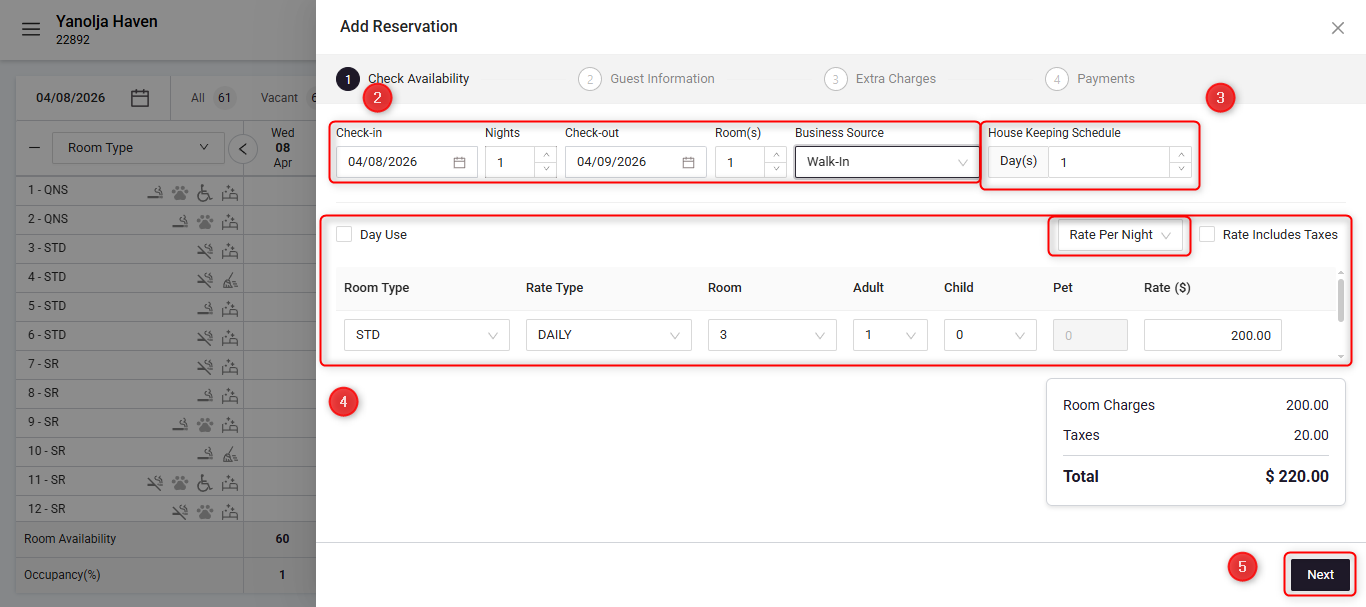
Task: Close the Add Reservation dialog
Action: (x=1338, y=28)
